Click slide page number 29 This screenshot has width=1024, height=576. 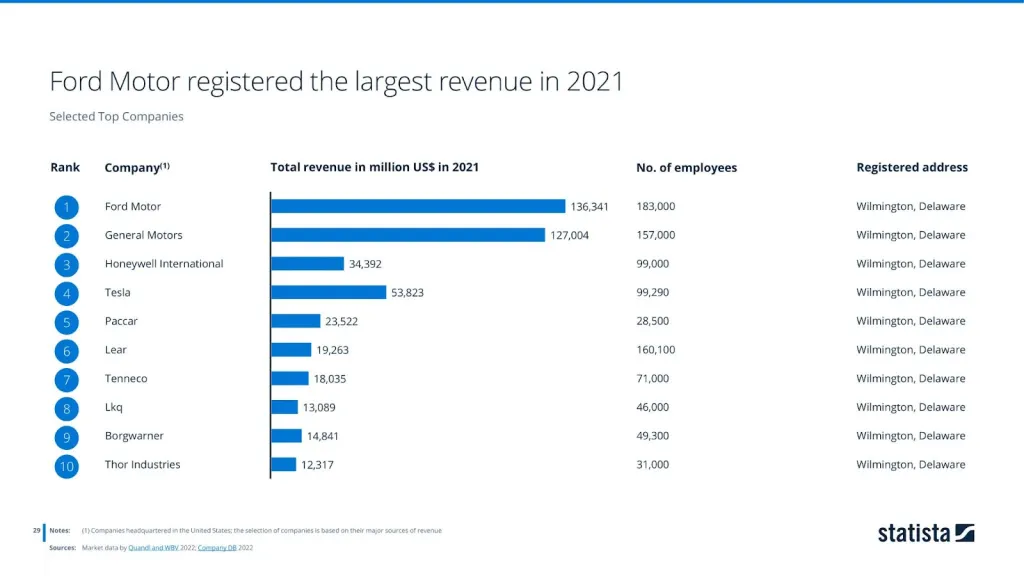pos(36,530)
